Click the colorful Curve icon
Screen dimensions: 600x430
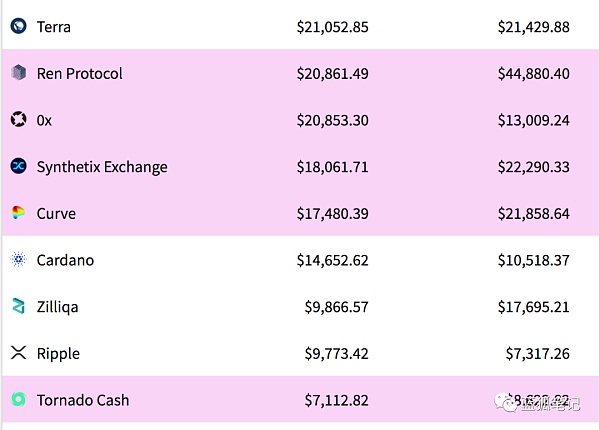[18, 213]
